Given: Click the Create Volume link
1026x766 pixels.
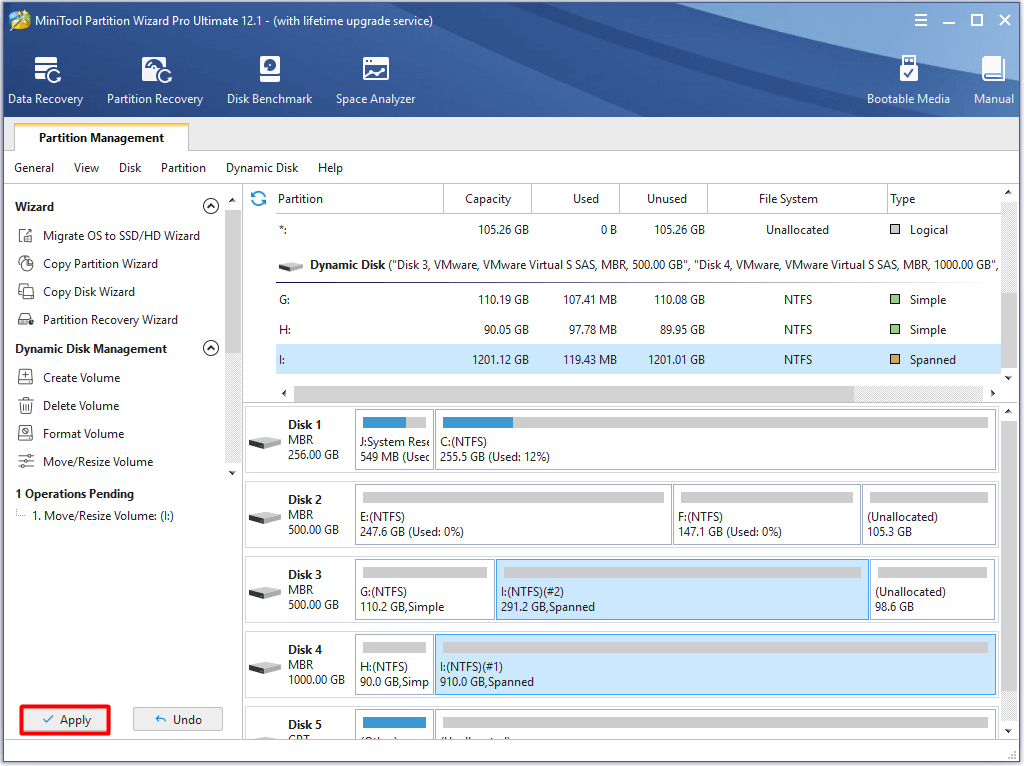Looking at the screenshot, I should click(x=82, y=377).
